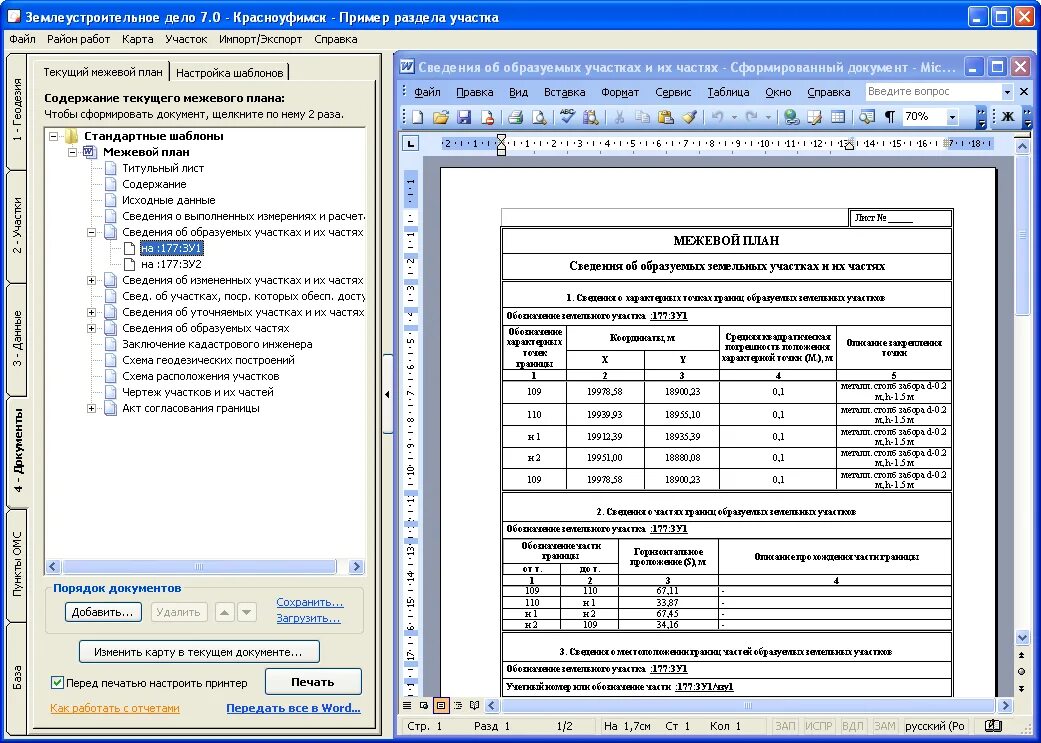The height and width of the screenshot is (743, 1041).
Task: Switch to vertical tab 2 - Участки
Action: click(x=17, y=226)
